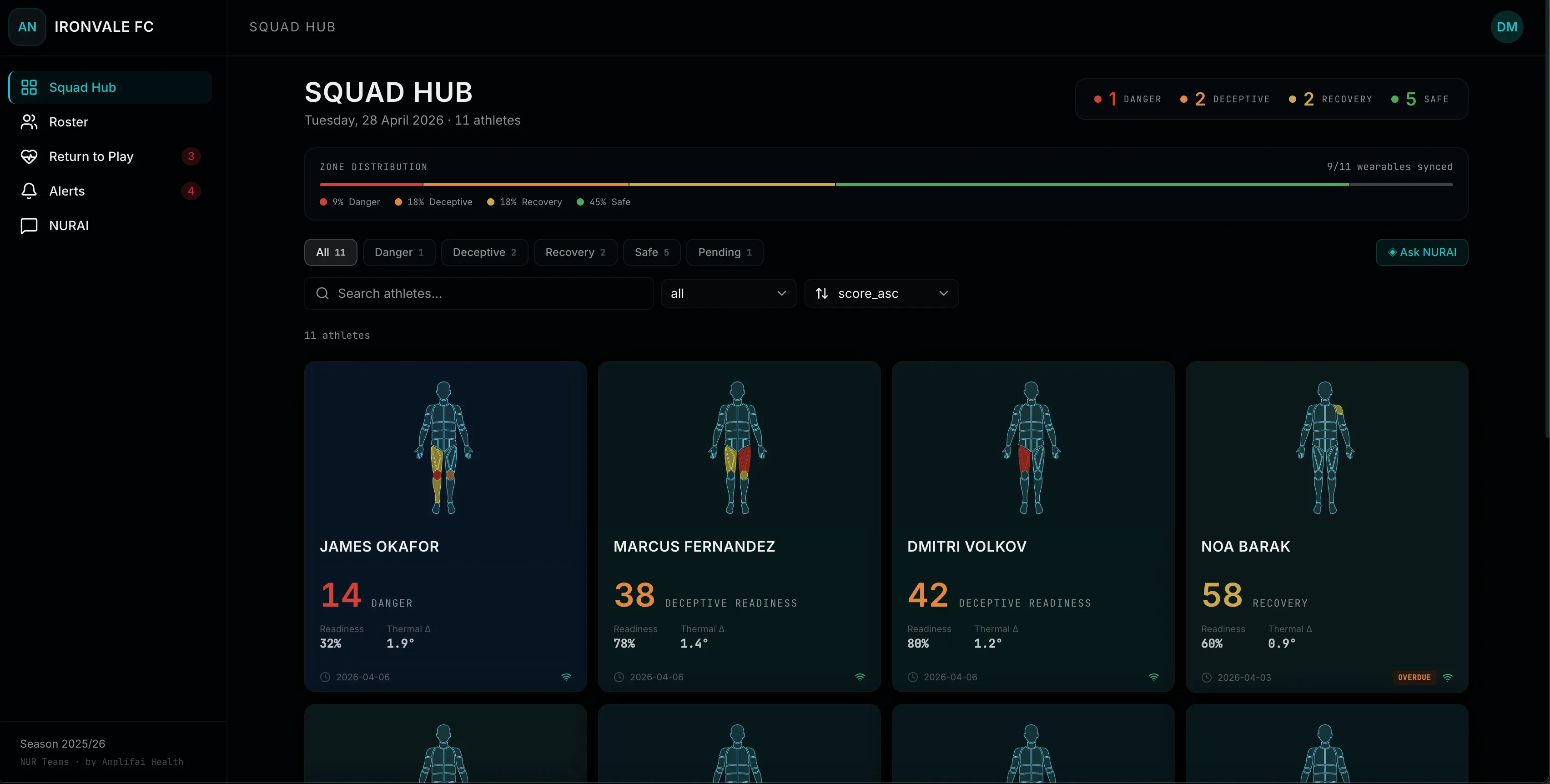Click the '18% Deceptive' legend entry
Viewport: 1550px width, 784px height.
point(434,202)
